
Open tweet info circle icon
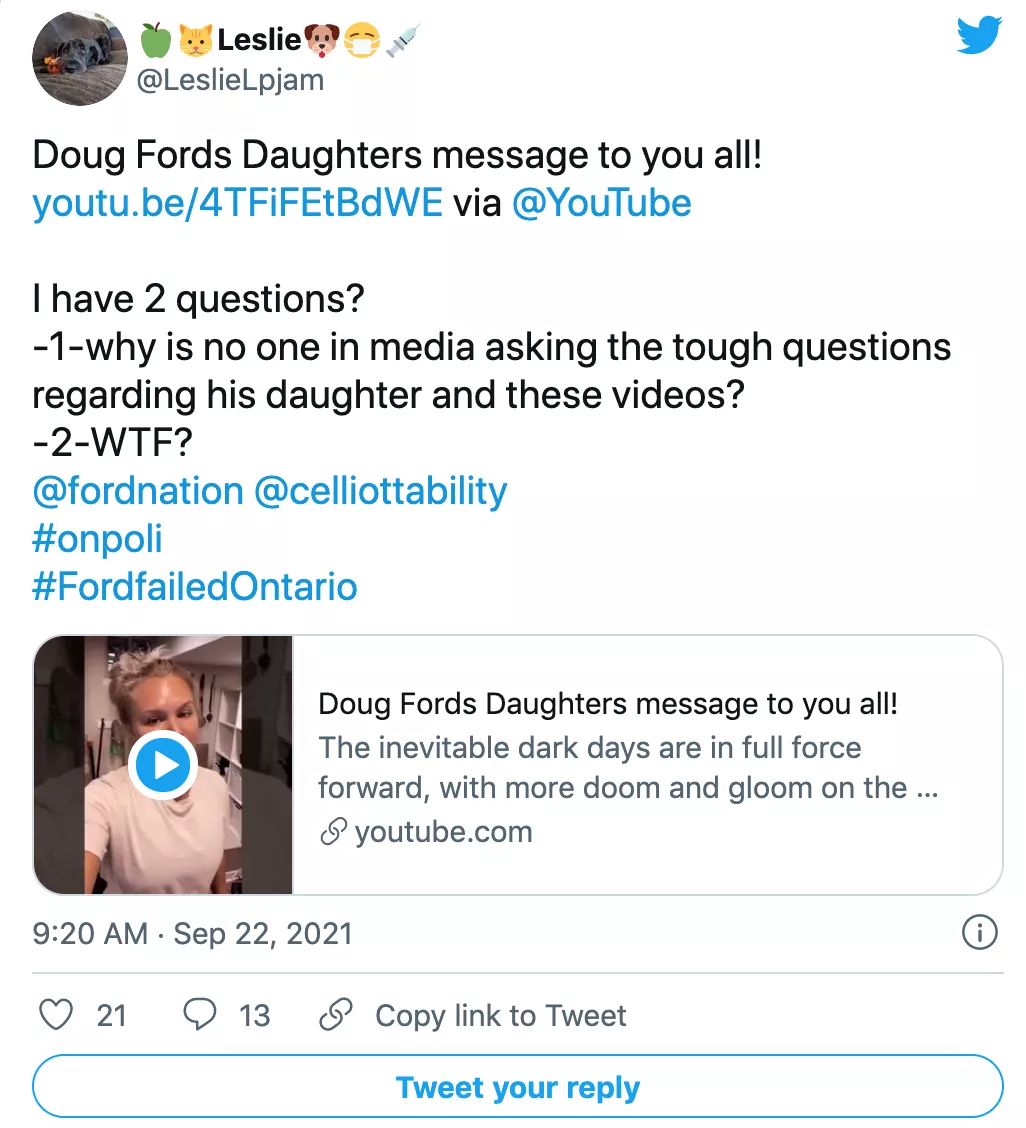click(979, 933)
